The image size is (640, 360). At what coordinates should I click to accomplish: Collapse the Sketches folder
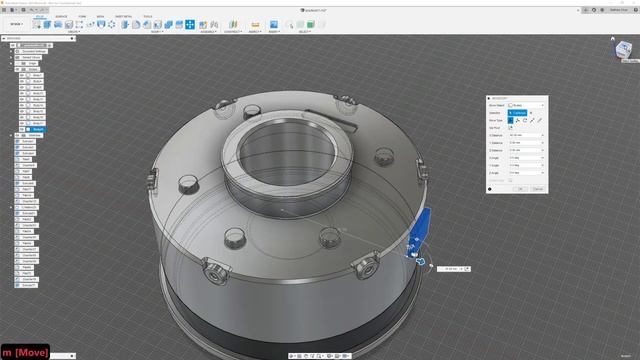[11, 135]
